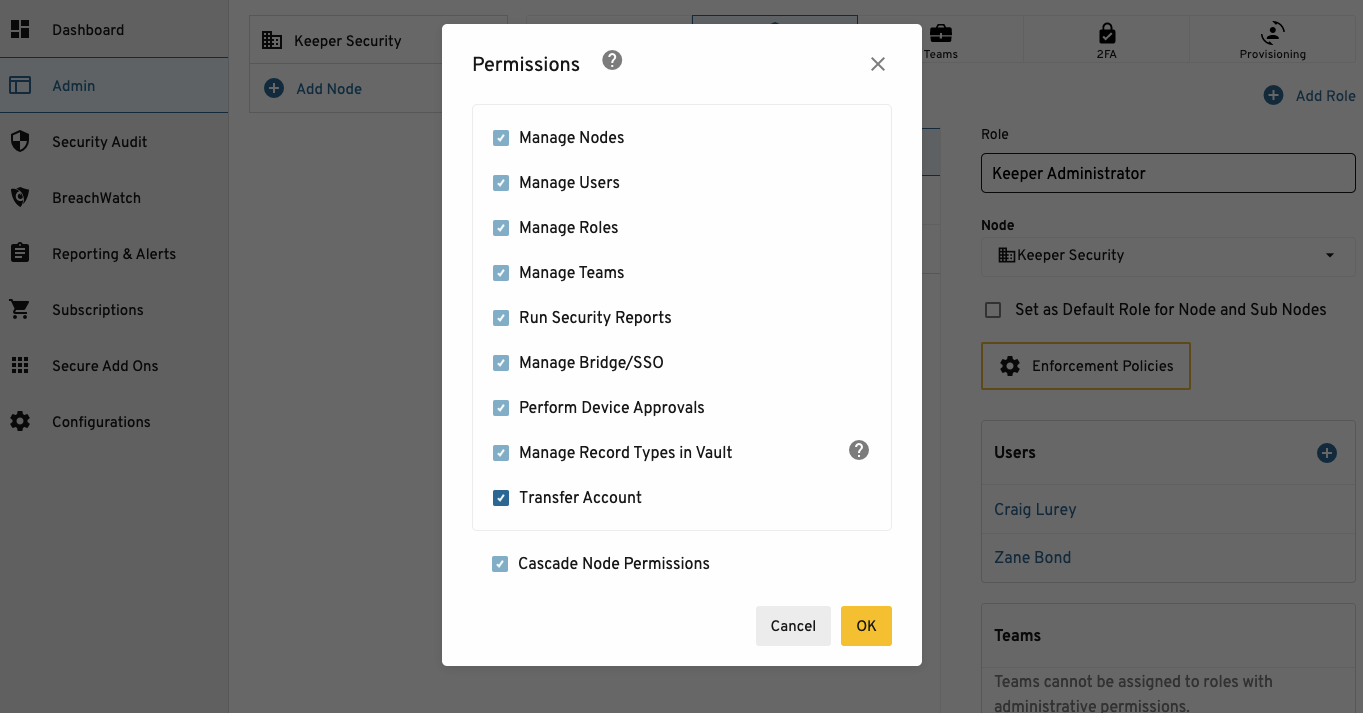
Task: Click the Manage Nodes permission label
Action: click(572, 138)
